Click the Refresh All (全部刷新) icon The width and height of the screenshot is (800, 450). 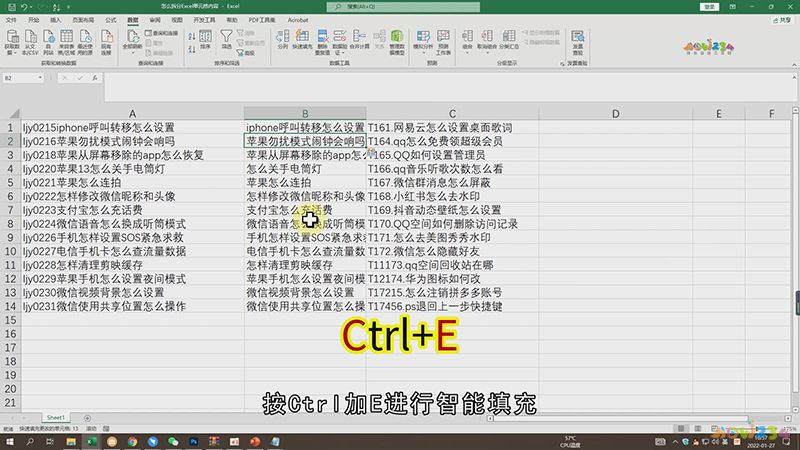[132, 36]
